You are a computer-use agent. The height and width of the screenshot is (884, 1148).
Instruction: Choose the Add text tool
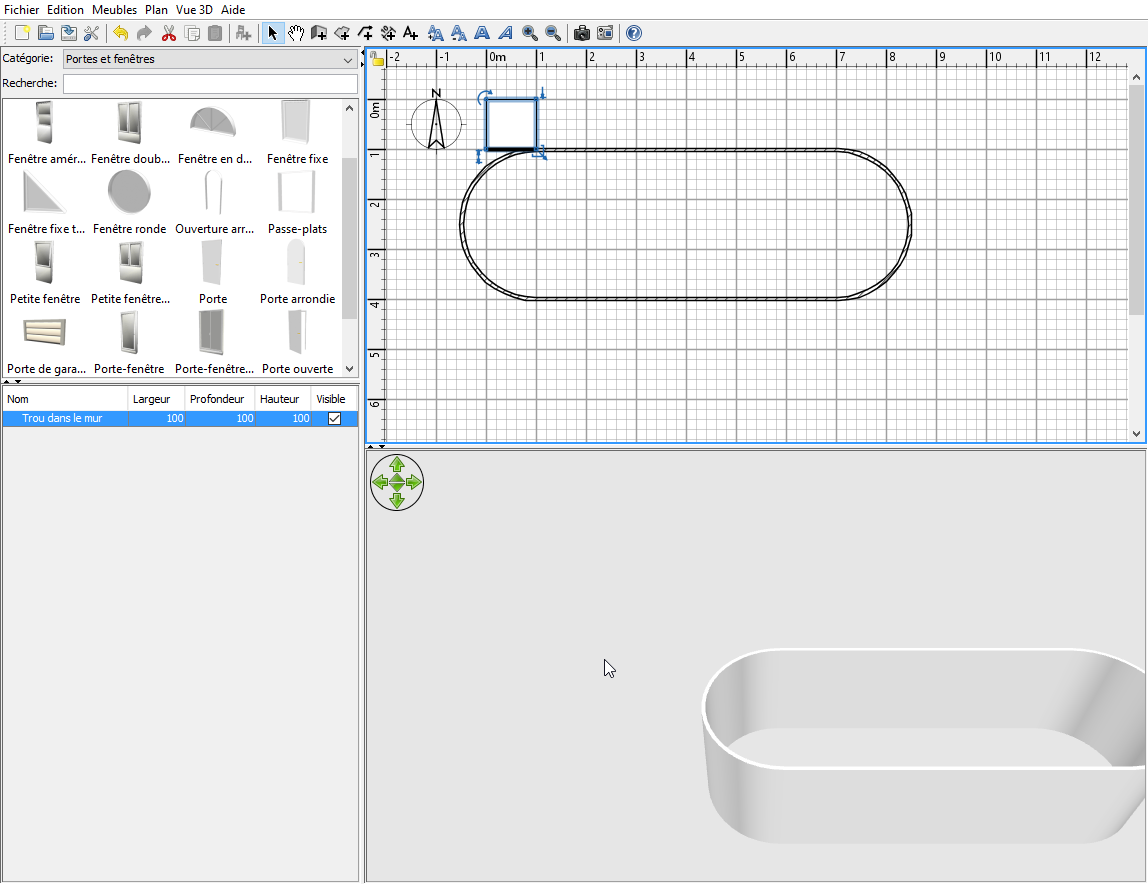click(411, 33)
